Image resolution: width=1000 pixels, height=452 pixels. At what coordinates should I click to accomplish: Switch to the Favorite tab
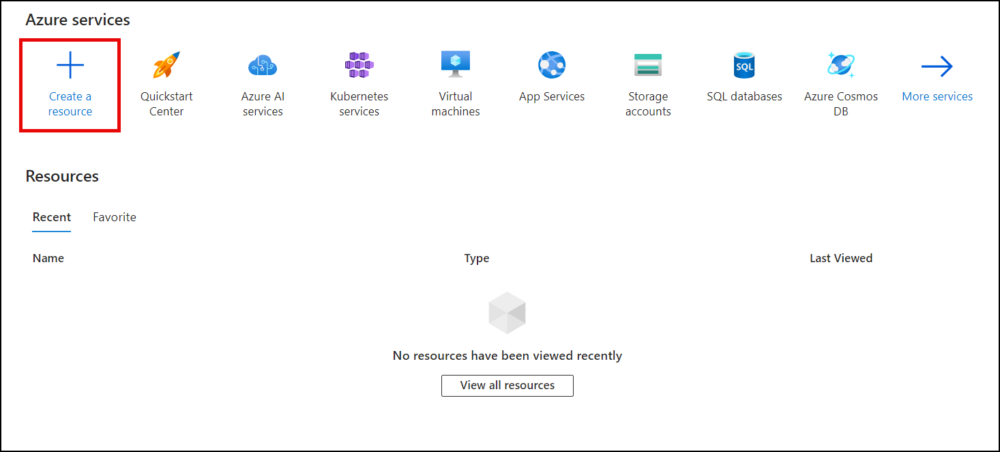(x=114, y=217)
